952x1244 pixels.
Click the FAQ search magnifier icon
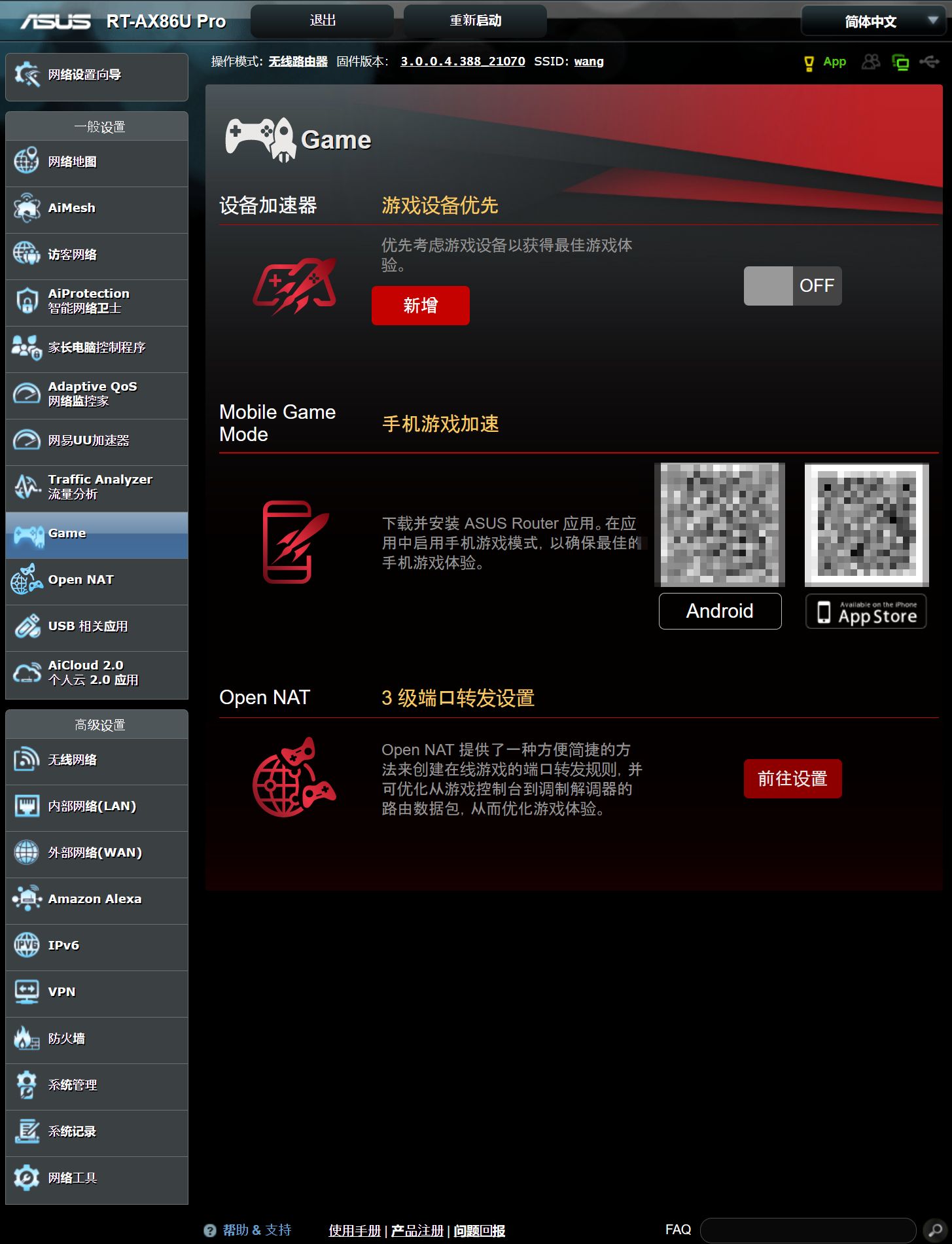click(934, 1230)
